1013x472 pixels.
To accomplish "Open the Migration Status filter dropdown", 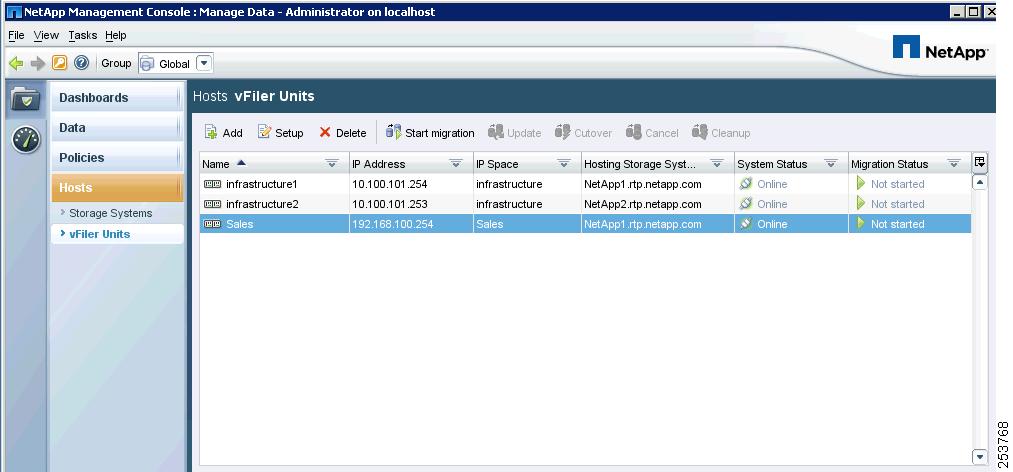I will (954, 164).
